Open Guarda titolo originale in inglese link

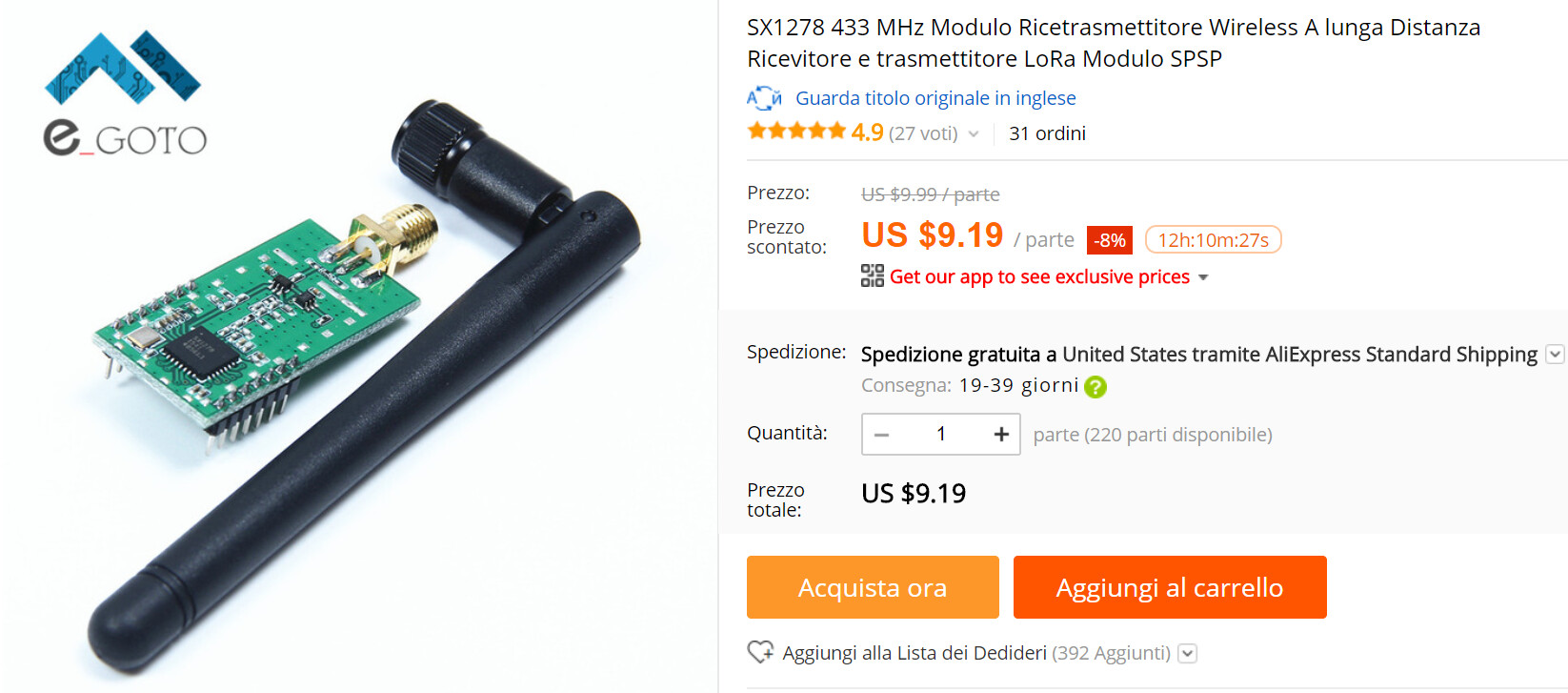click(x=935, y=98)
